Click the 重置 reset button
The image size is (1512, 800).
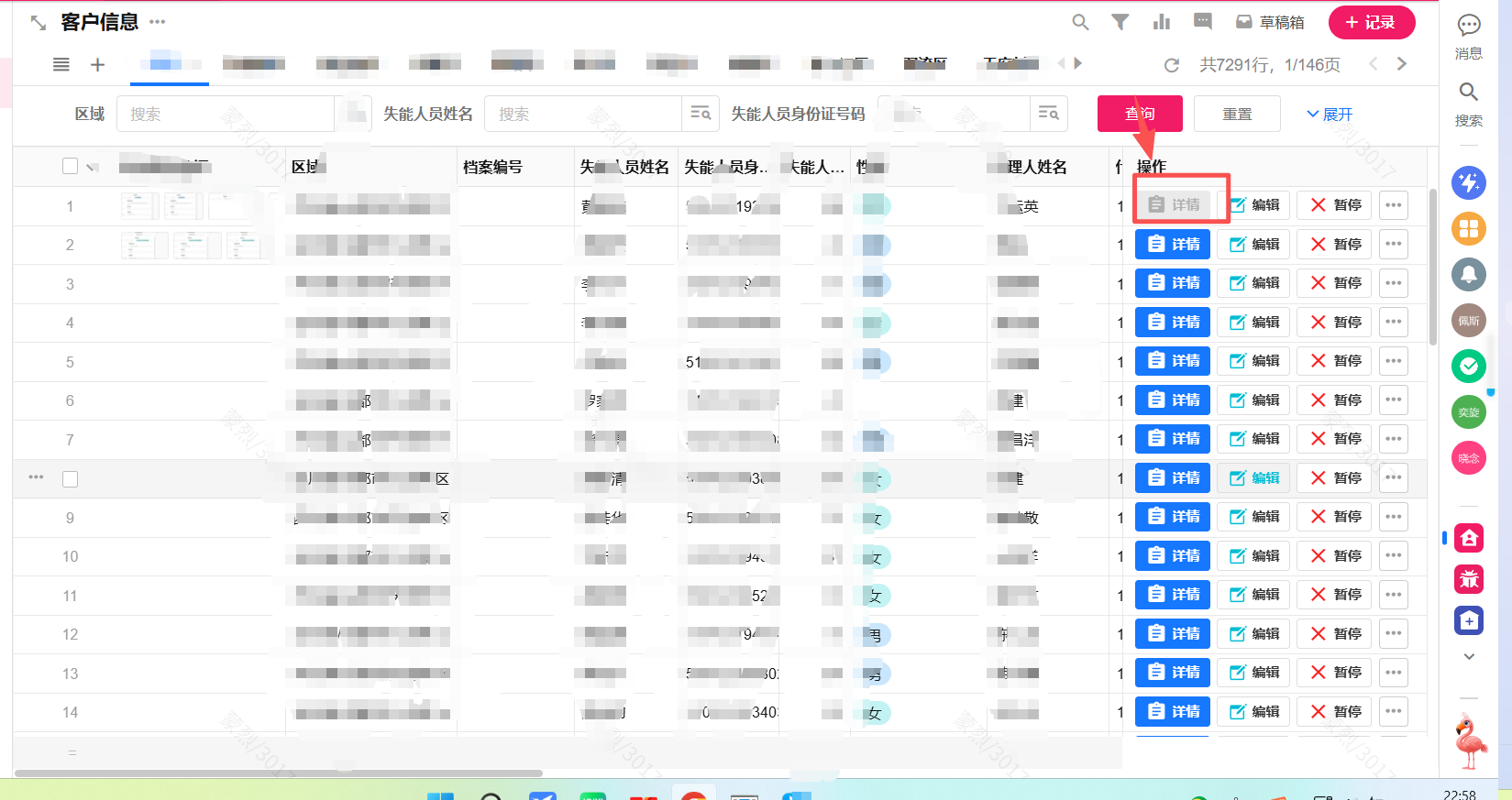click(1237, 114)
